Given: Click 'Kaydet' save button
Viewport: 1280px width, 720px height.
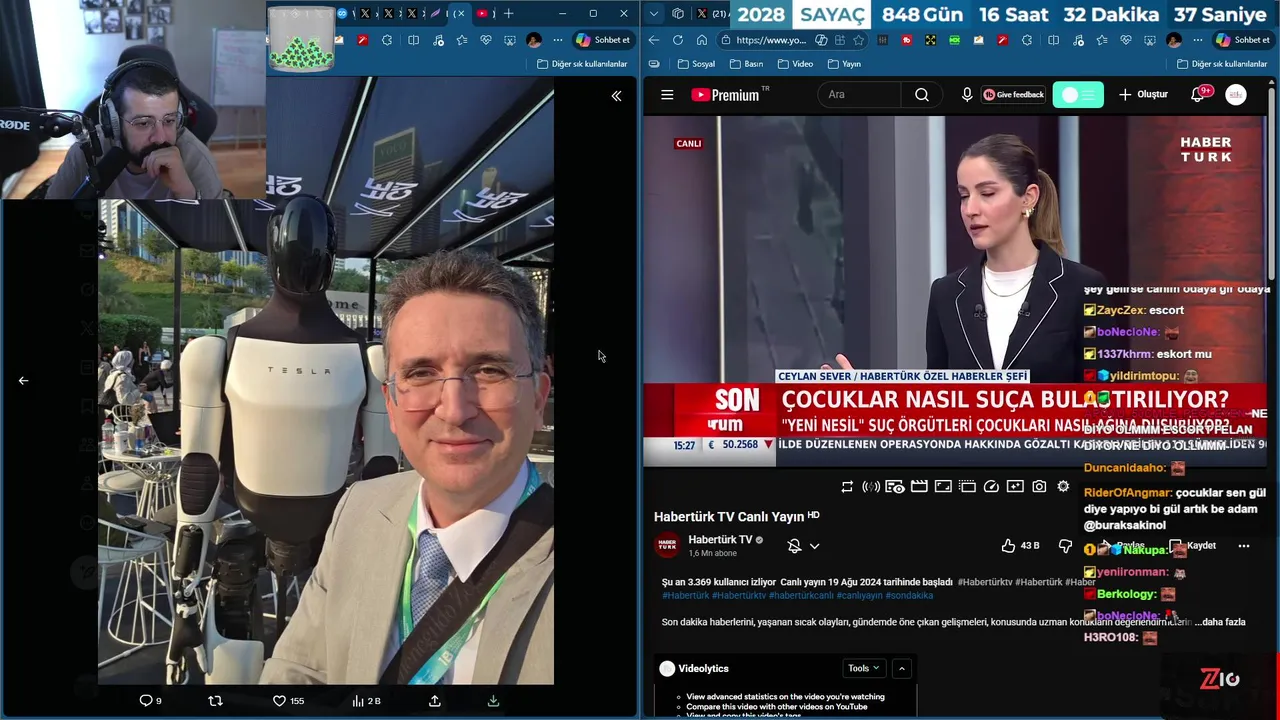Looking at the screenshot, I should [x=1193, y=546].
